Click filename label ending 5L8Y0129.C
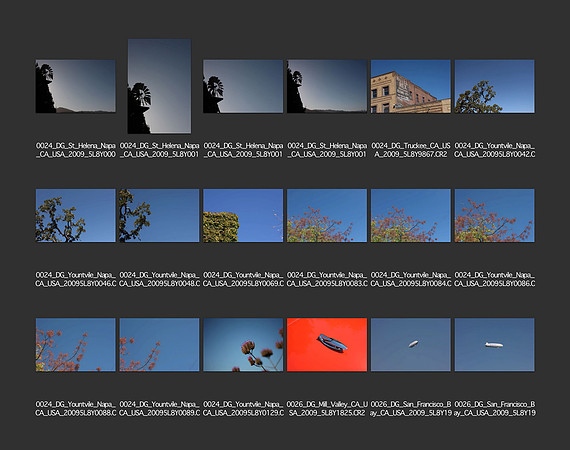The width and height of the screenshot is (570, 450). [243, 409]
